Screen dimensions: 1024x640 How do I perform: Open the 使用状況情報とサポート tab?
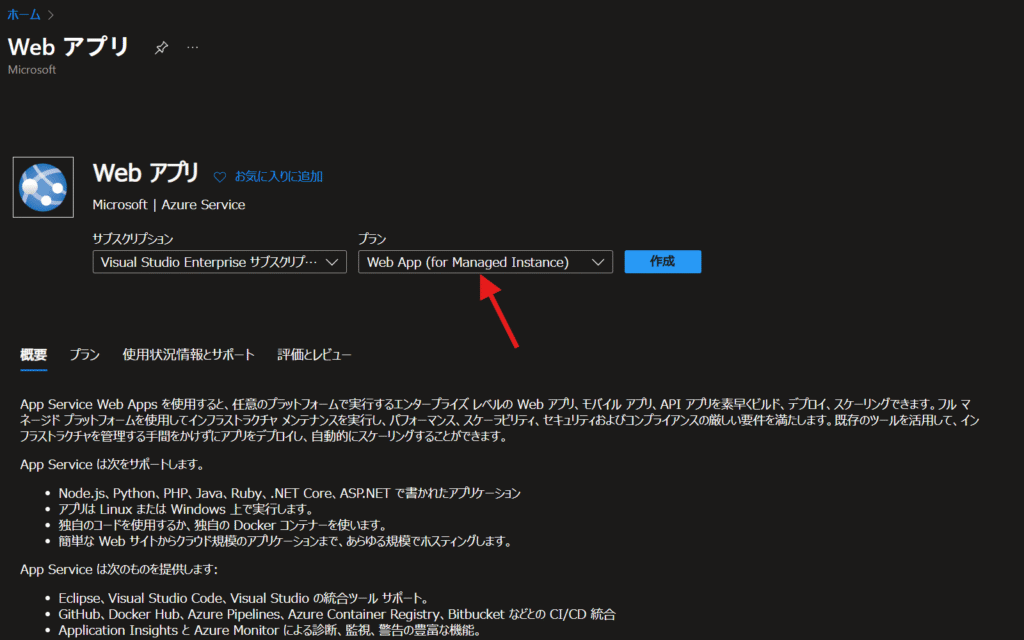point(188,355)
